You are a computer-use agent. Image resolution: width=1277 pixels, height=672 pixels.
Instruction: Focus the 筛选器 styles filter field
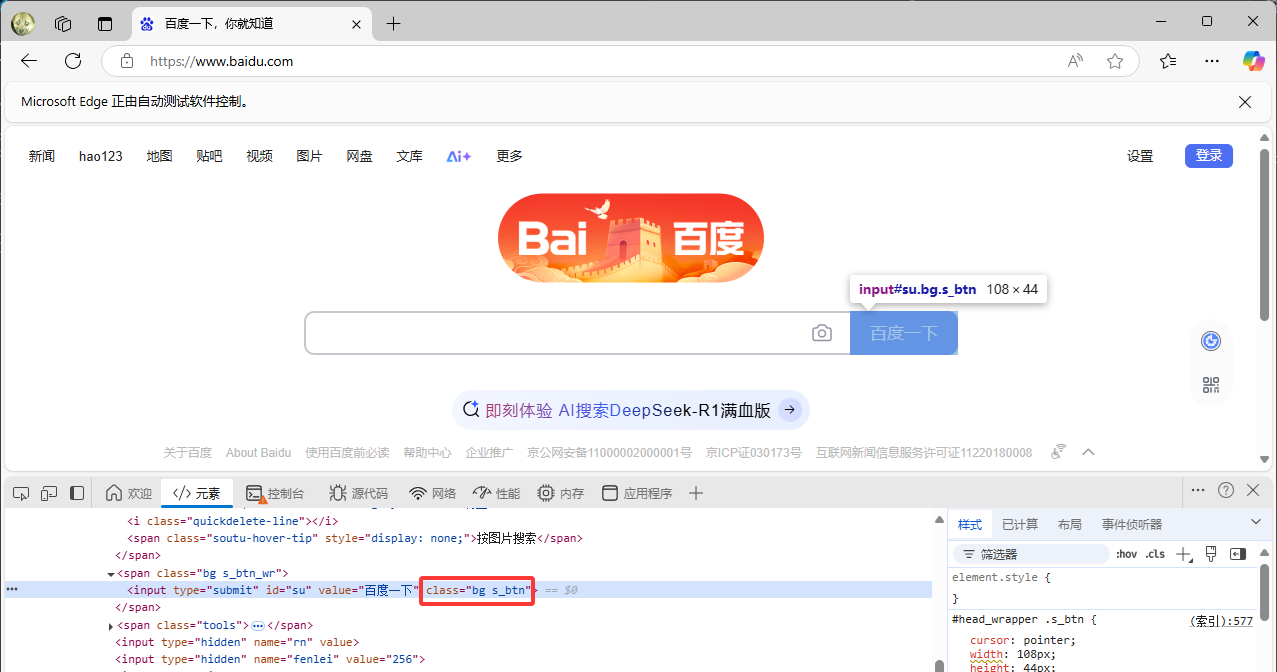click(x=1031, y=554)
